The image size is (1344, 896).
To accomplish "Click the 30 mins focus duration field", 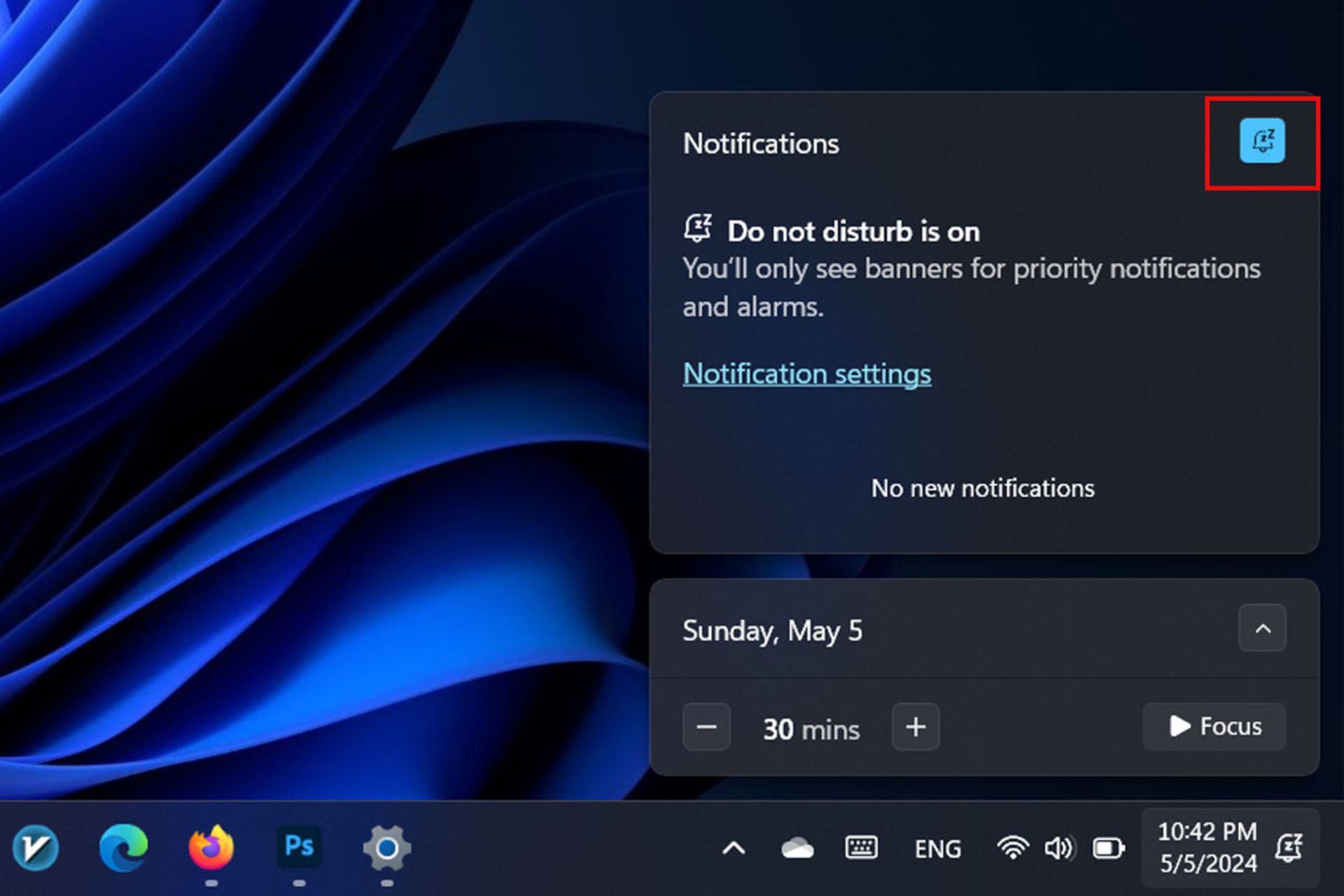I will click(811, 729).
